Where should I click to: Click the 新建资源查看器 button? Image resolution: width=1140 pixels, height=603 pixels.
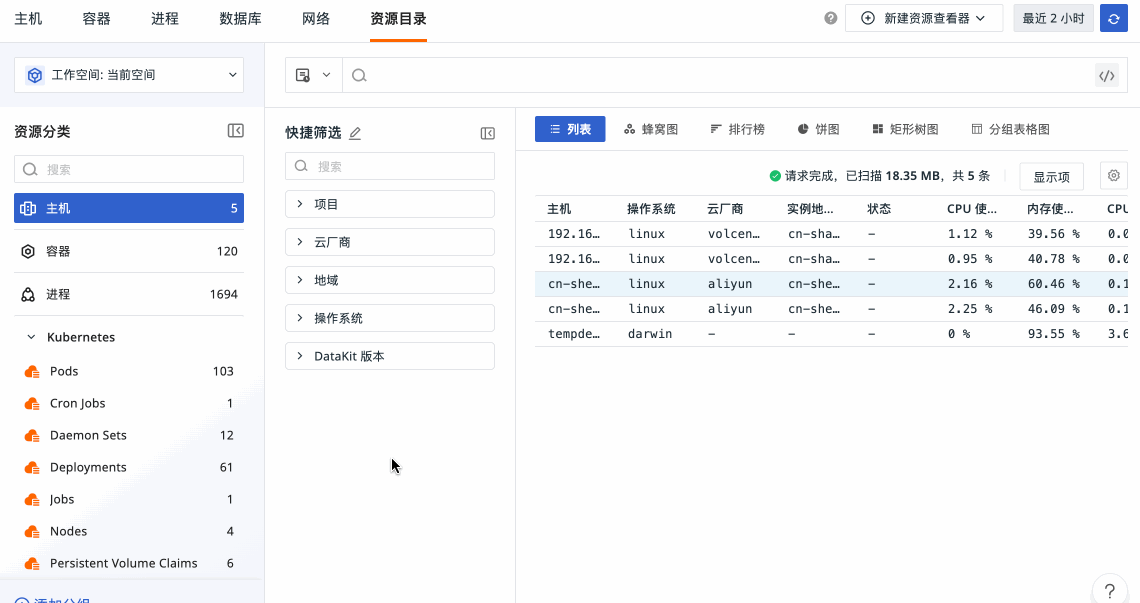click(923, 18)
